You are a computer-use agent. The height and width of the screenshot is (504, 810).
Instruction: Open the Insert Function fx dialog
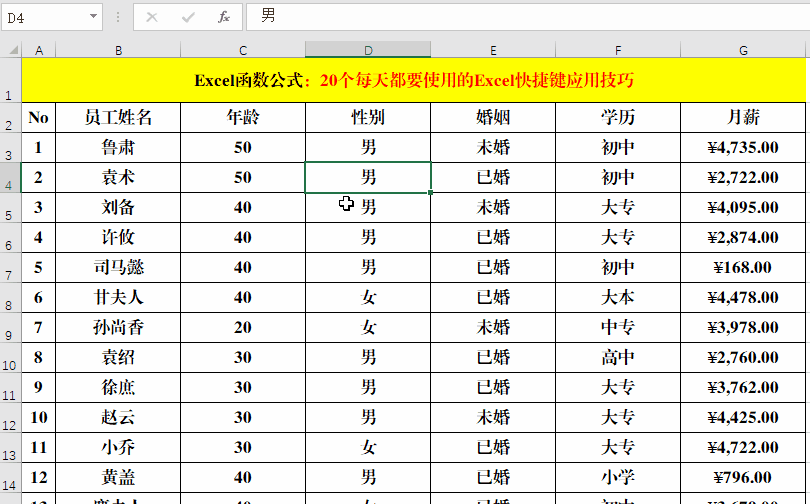click(x=224, y=18)
